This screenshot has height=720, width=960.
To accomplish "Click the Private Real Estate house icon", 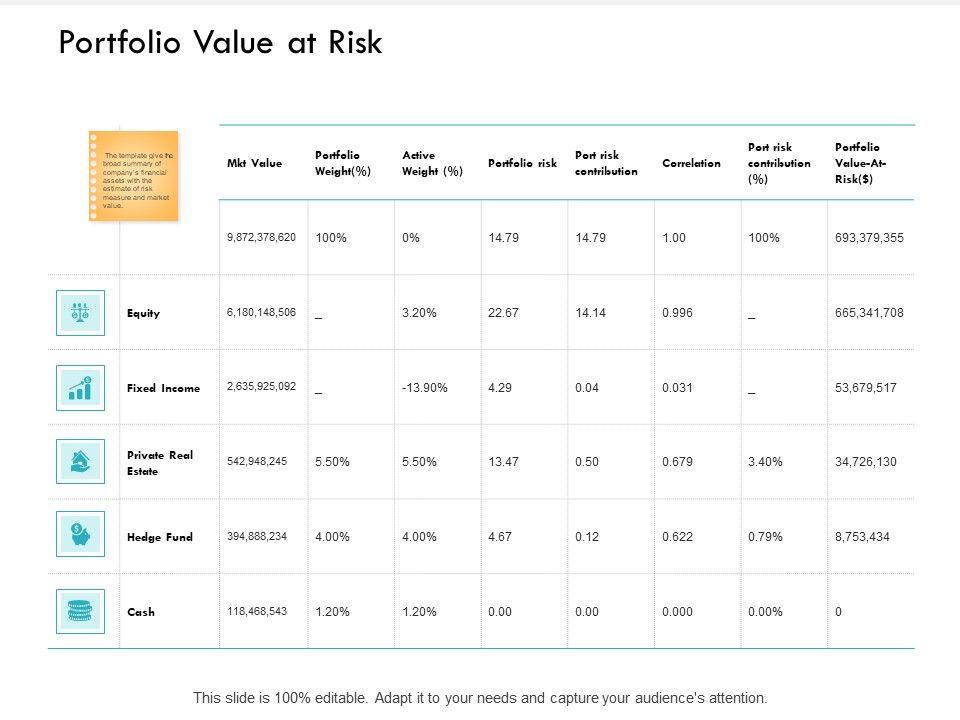I will (x=81, y=462).
